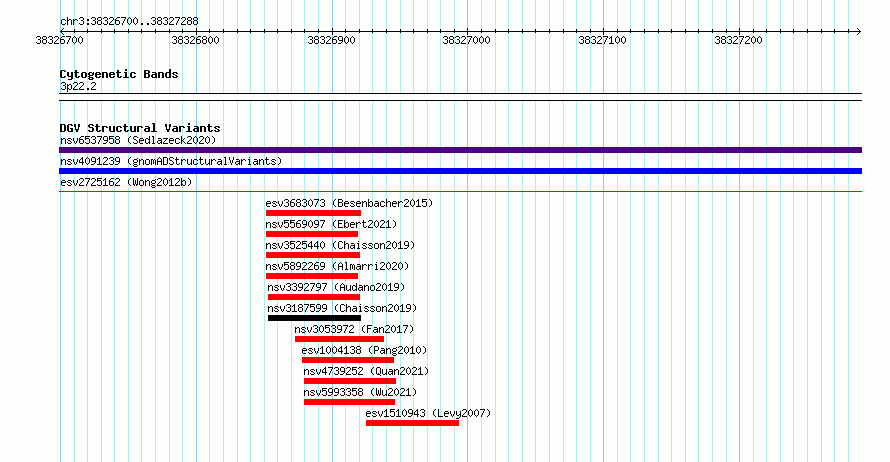Open the nsv5892269 (Almarri2020) variant label
The height and width of the screenshot is (462, 890).
[x=337, y=266]
